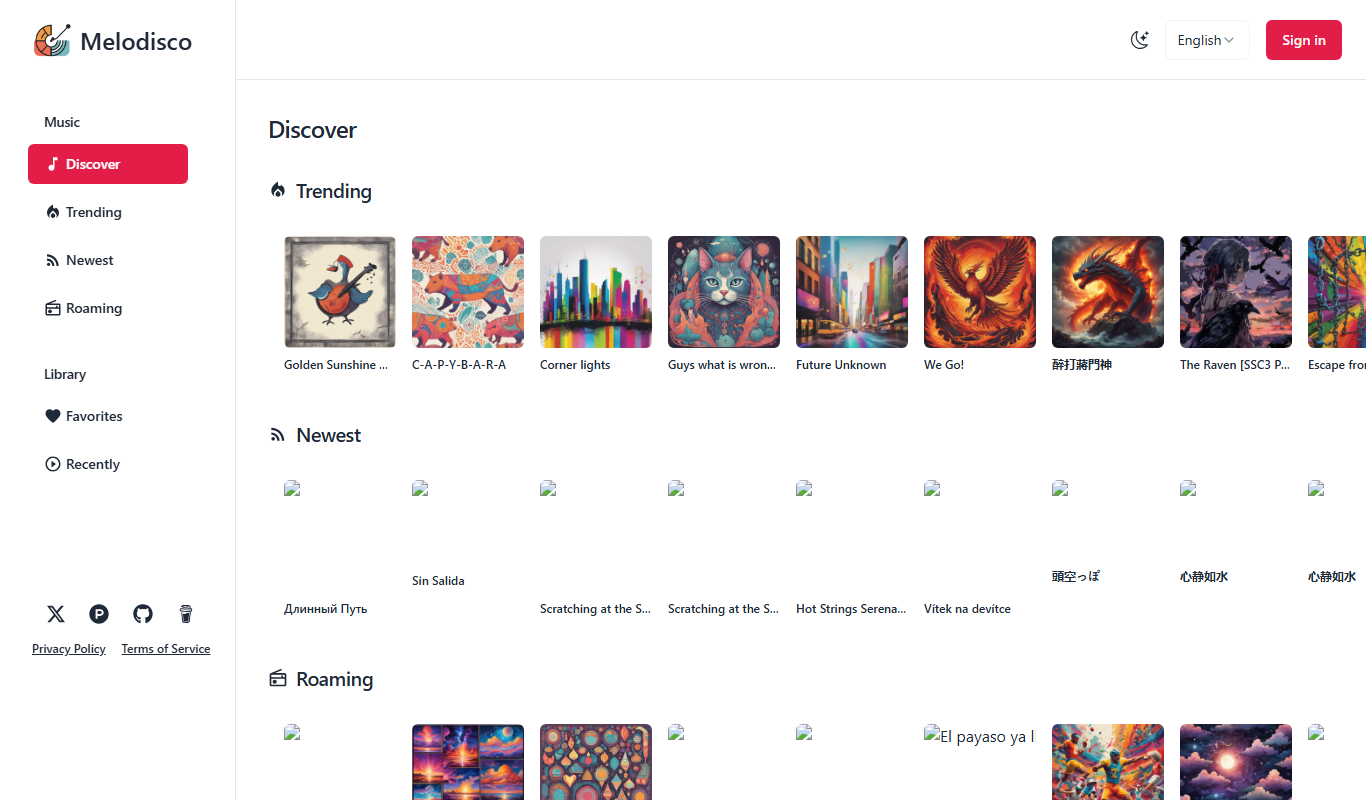This screenshot has height=800, width=1366.
Task: Toggle dark mode moon icon
Action: point(1140,40)
